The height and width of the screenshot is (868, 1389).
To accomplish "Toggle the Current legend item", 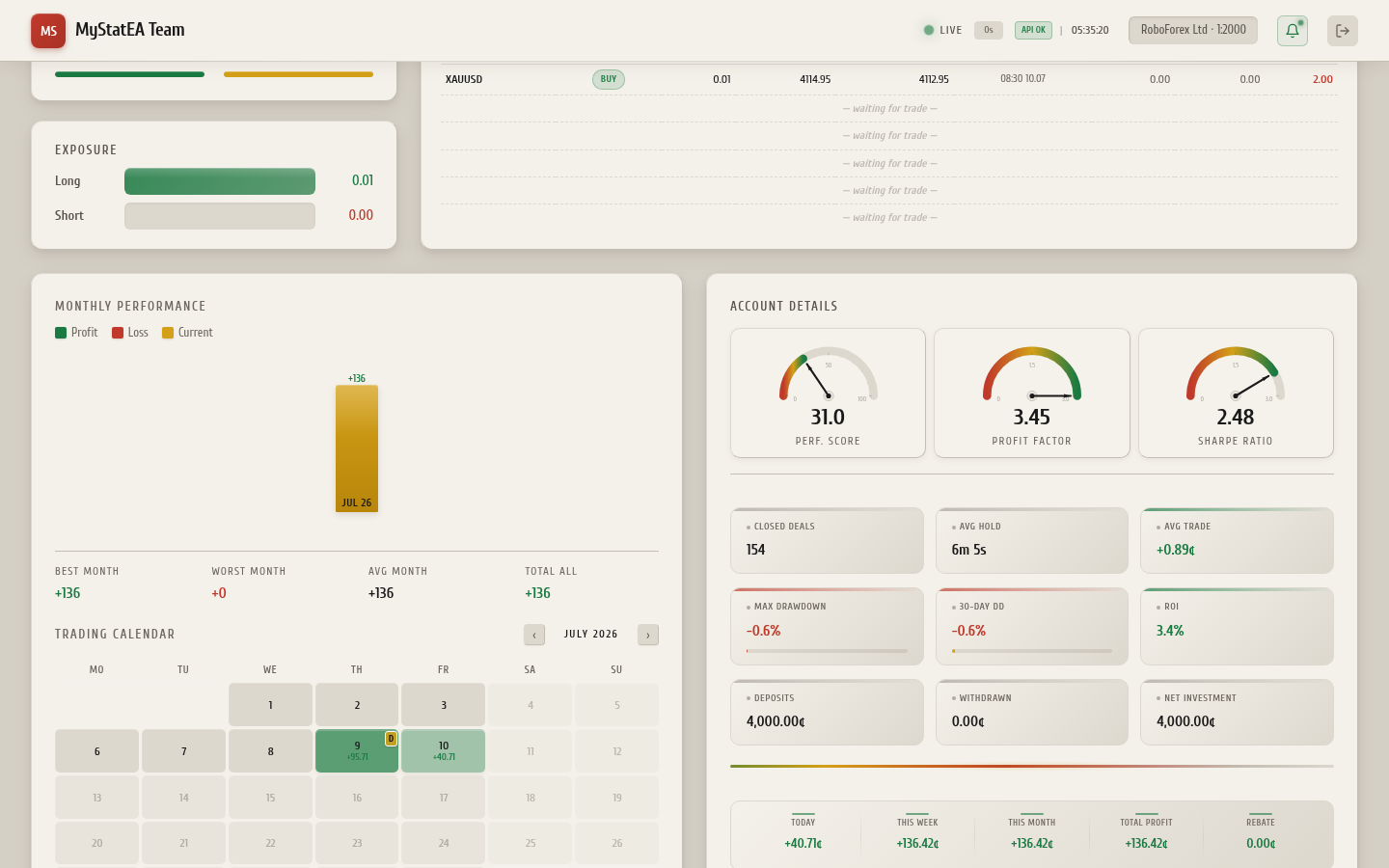I will pos(187,333).
